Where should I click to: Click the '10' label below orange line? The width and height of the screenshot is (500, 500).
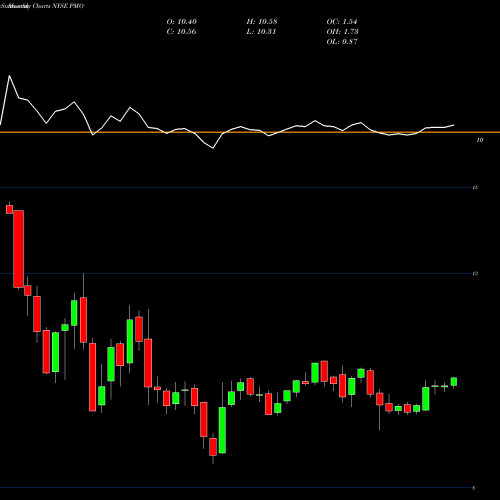coord(480,140)
